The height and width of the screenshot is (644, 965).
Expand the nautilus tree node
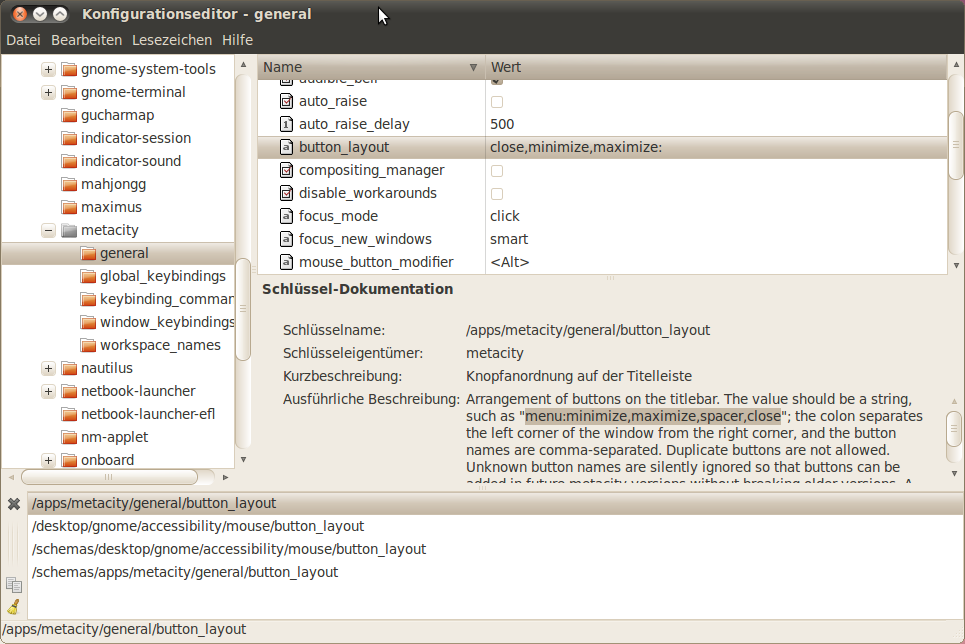[x=48, y=368]
